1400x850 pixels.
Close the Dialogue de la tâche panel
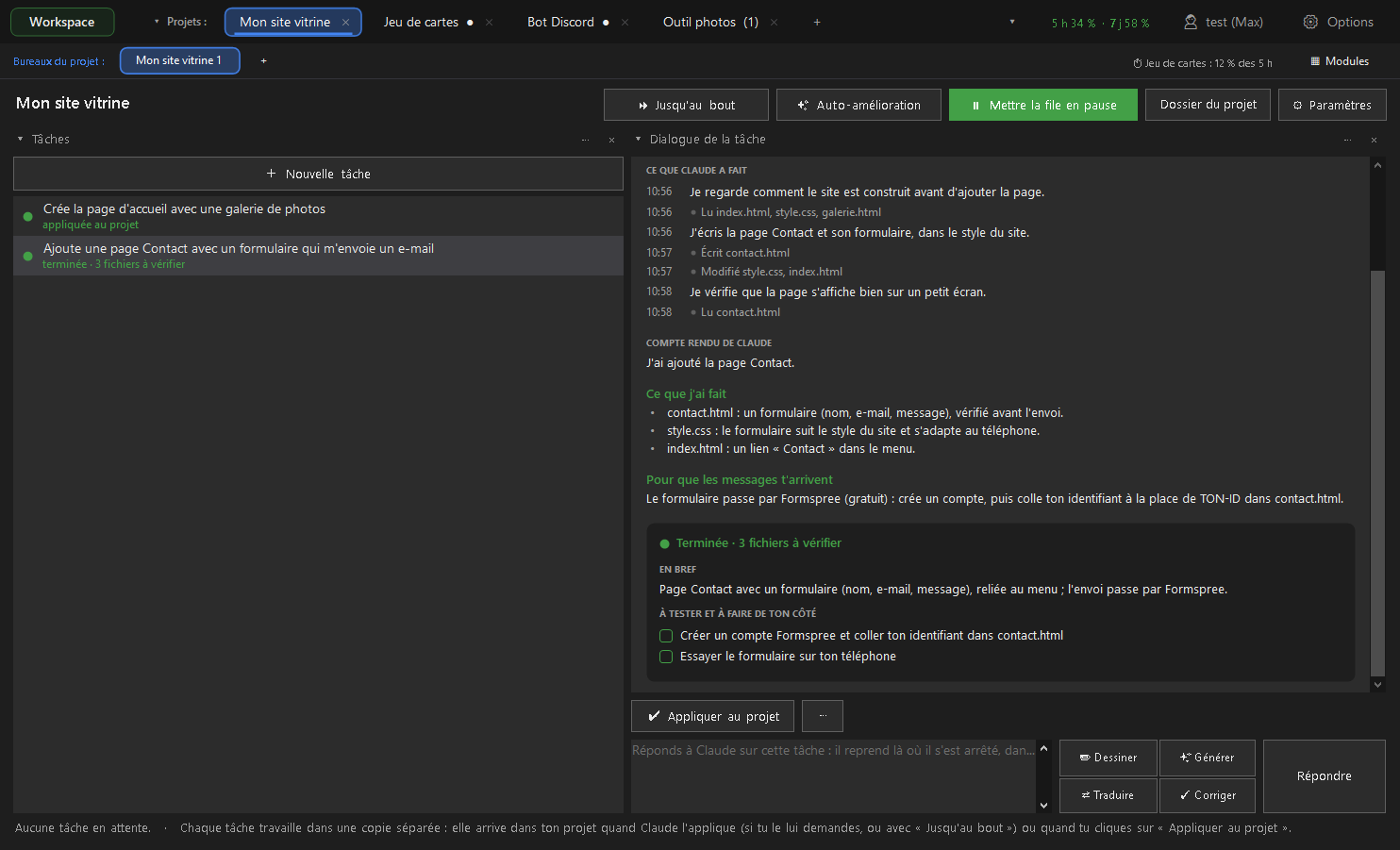[1374, 140]
